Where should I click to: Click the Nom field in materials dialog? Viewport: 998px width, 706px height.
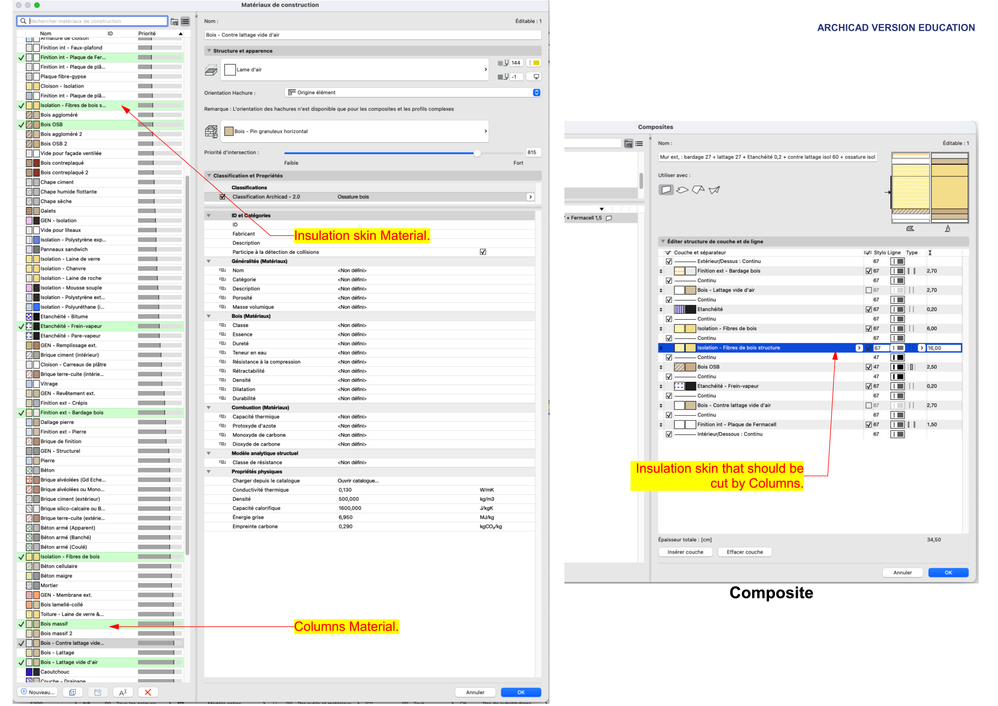[372, 35]
